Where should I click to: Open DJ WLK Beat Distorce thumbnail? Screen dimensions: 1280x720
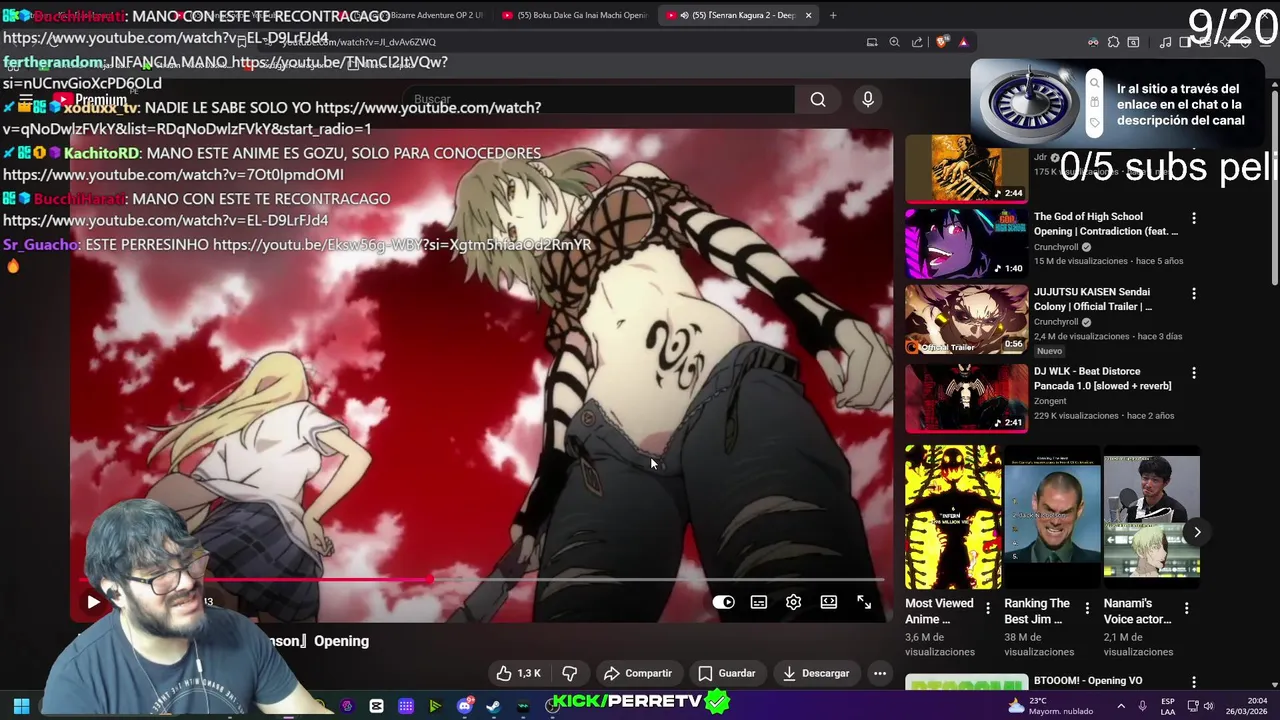[x=966, y=397]
